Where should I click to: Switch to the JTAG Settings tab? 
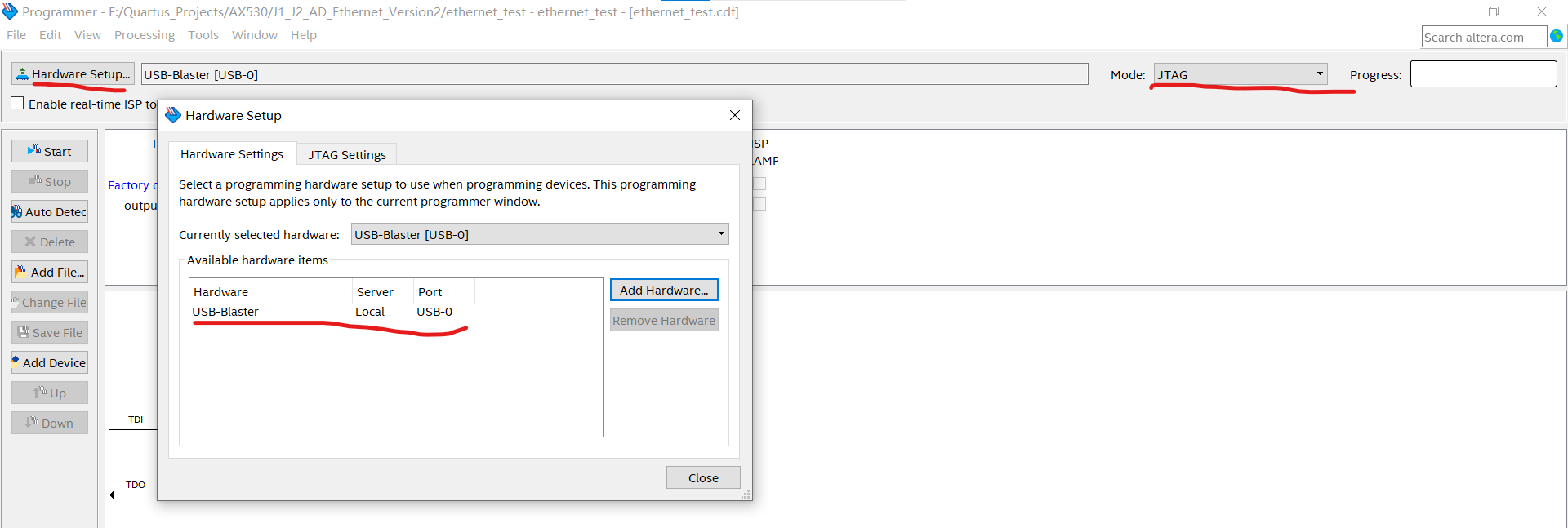[347, 155]
